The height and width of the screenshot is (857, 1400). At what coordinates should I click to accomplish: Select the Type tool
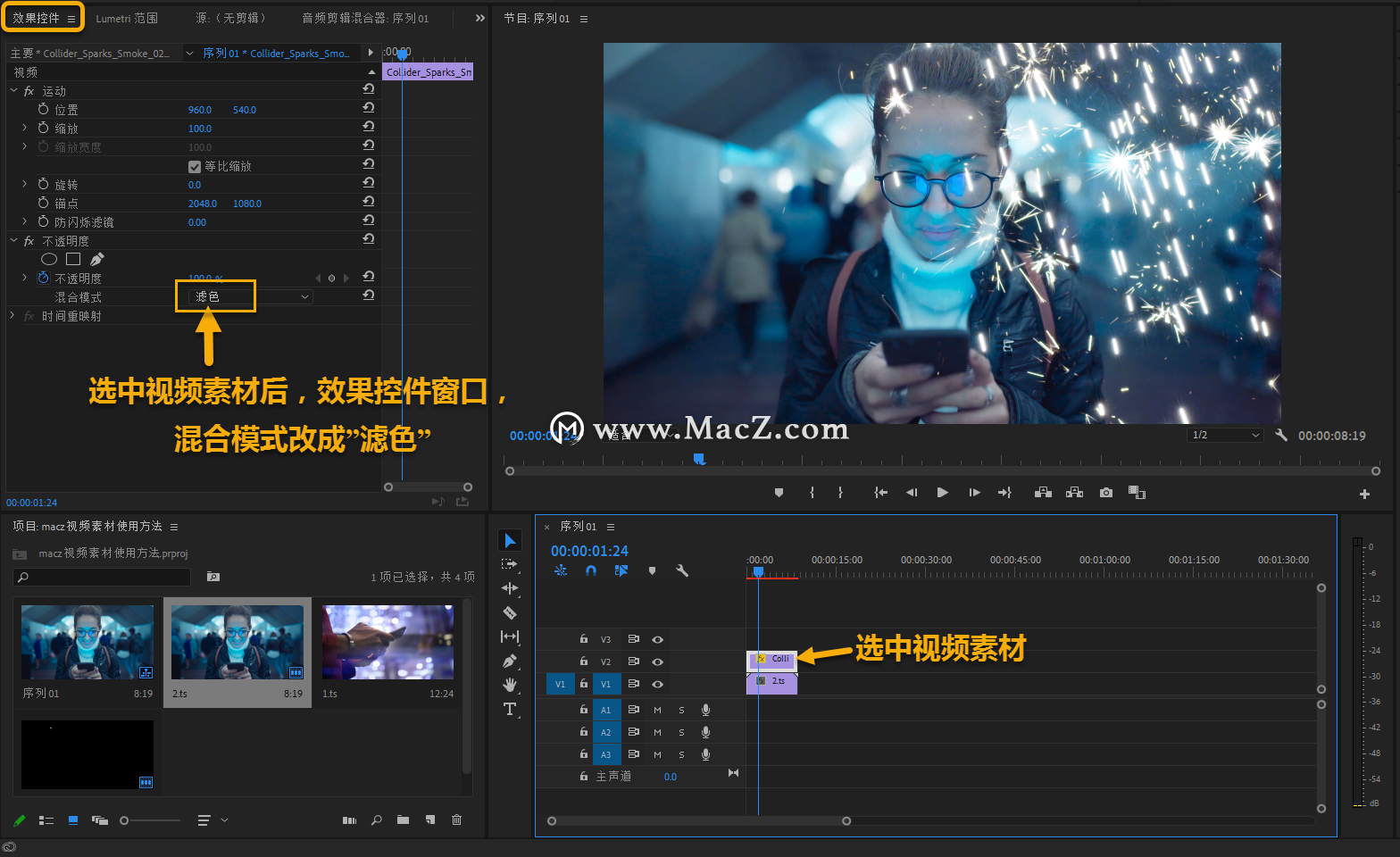(x=510, y=709)
